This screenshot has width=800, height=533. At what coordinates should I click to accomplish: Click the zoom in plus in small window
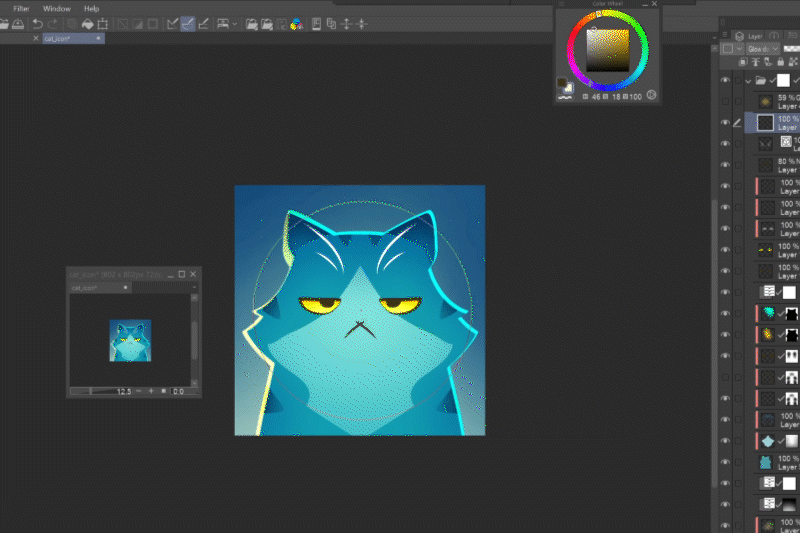[152, 391]
